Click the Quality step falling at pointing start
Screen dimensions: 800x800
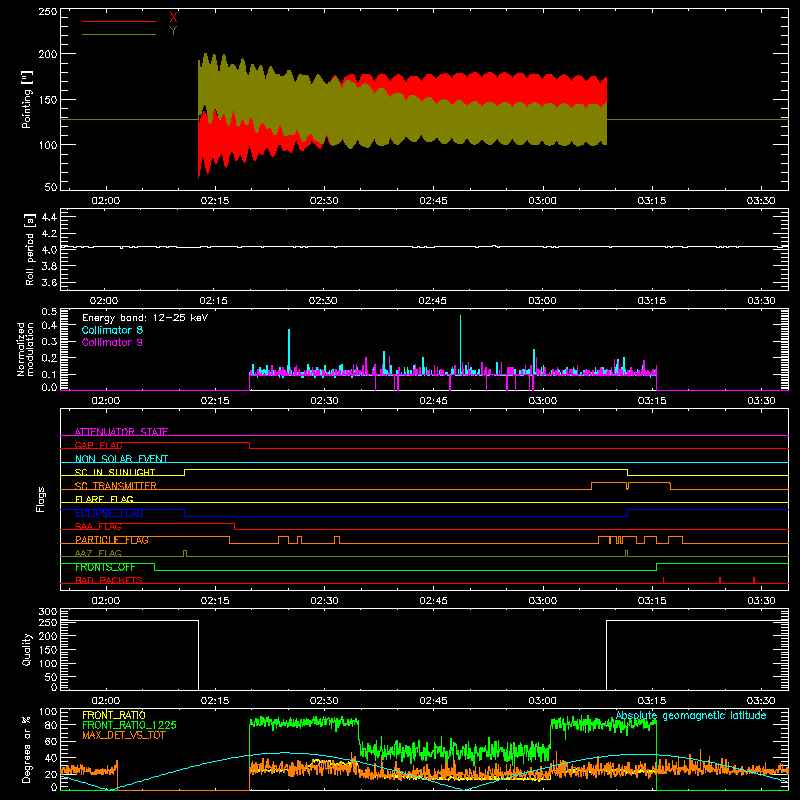198,655
